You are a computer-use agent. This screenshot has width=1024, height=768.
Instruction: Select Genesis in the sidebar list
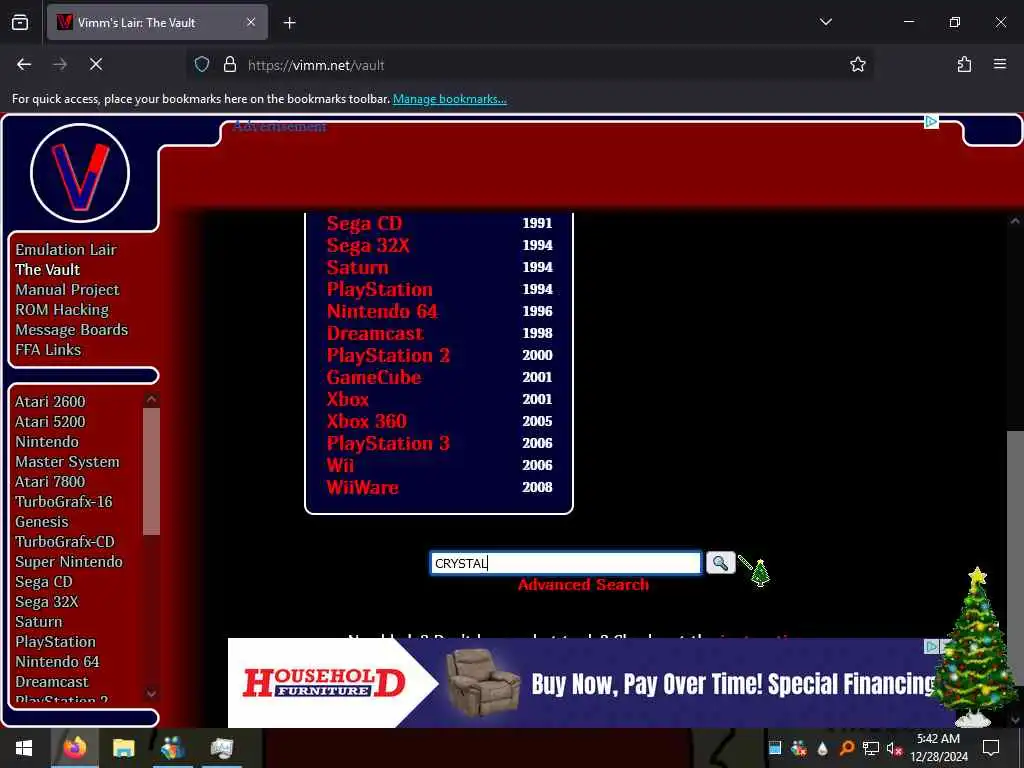tap(42, 522)
